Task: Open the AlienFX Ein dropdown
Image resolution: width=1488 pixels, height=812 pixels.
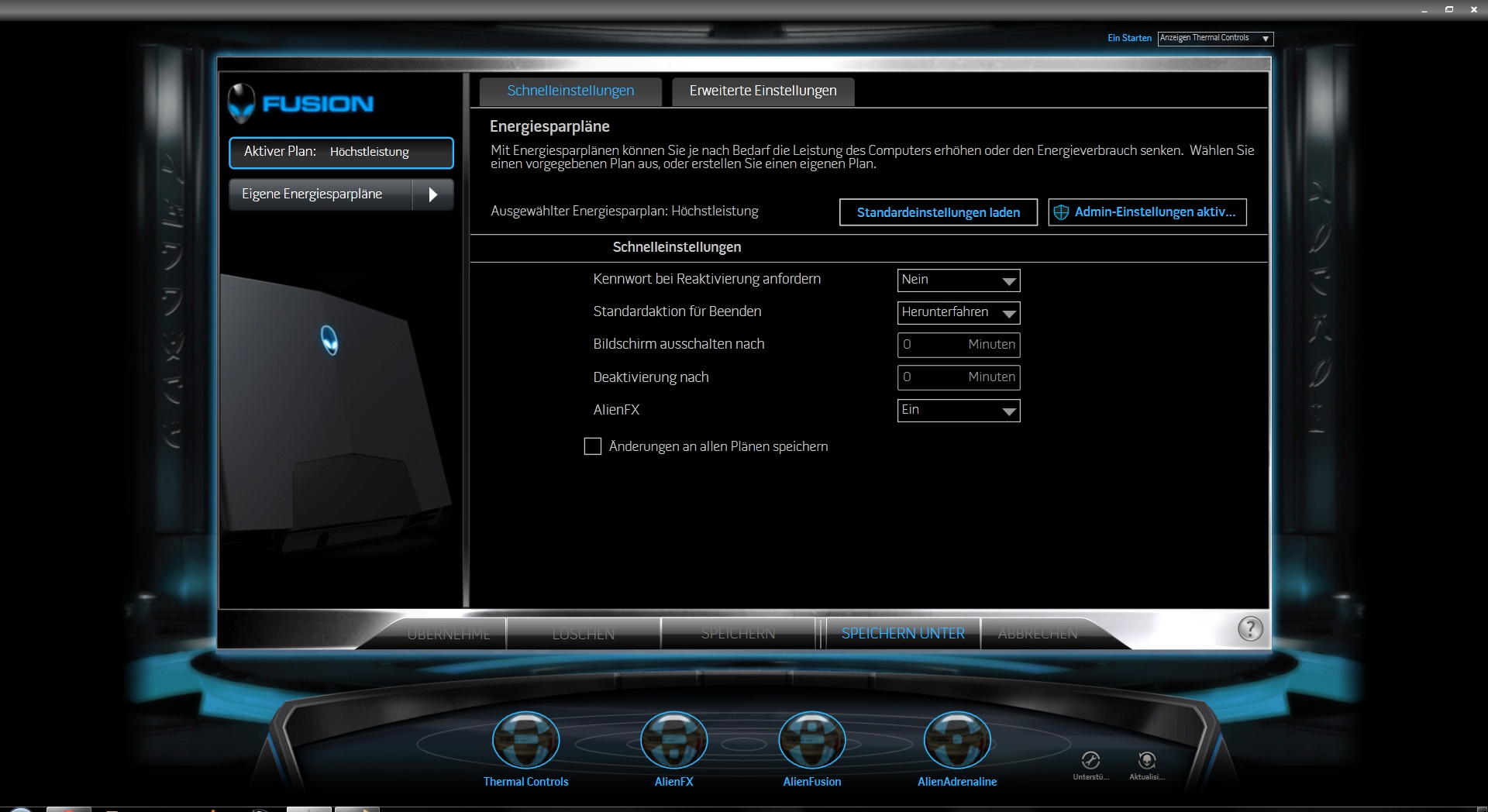Action: pyautogui.click(x=959, y=411)
